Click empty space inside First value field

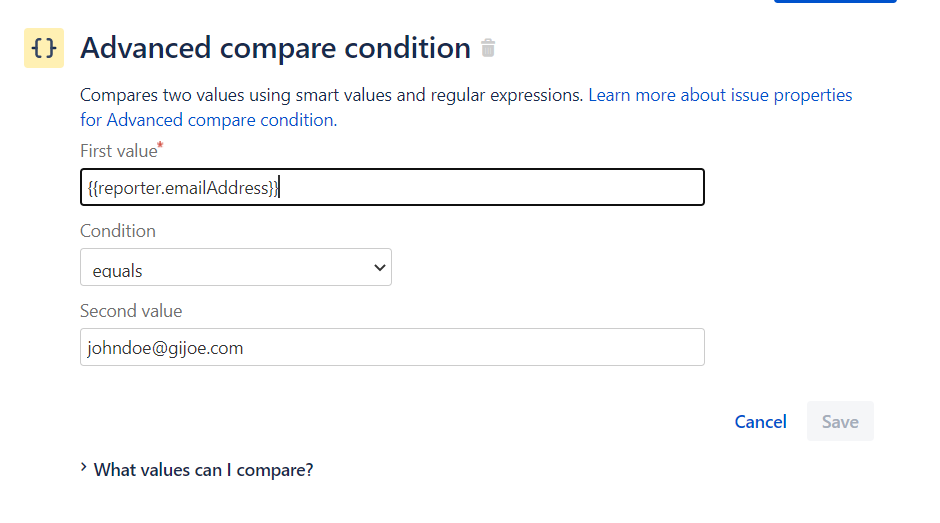492,187
